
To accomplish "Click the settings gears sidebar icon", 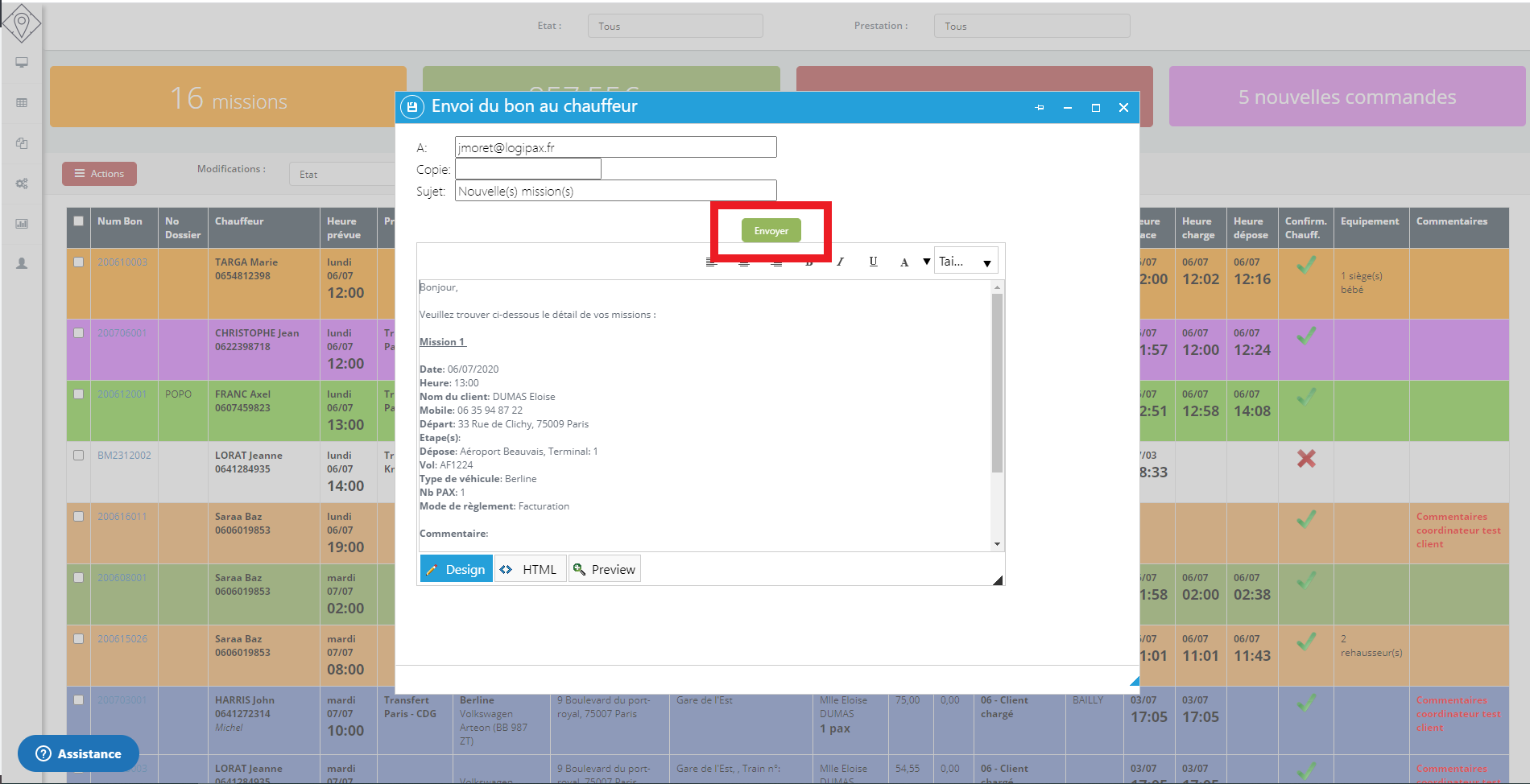I will [x=22, y=184].
